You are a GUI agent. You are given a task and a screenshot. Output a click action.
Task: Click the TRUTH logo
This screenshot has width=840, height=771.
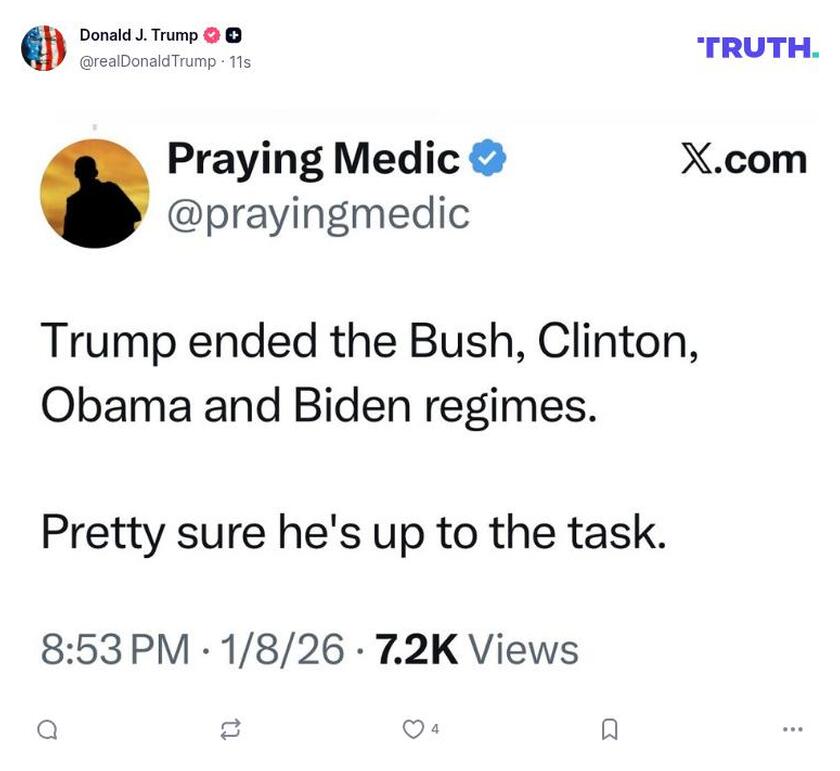pyautogui.click(x=758, y=45)
